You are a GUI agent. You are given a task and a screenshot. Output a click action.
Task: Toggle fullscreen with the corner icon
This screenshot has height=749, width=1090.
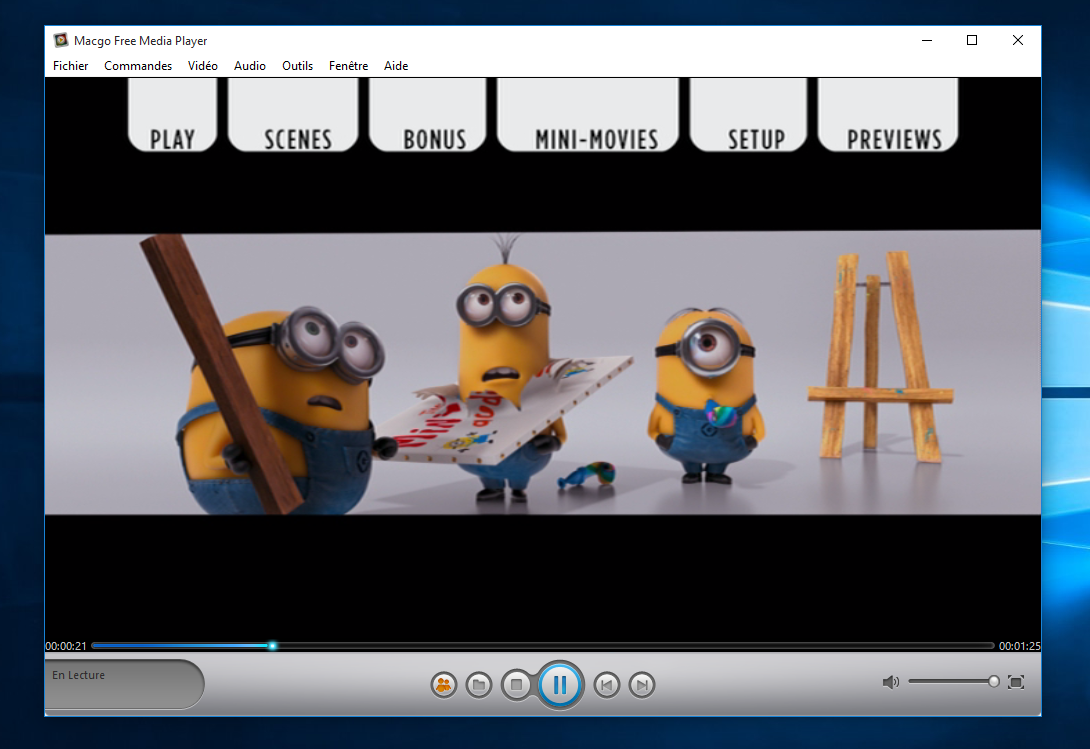pyautogui.click(x=1016, y=682)
